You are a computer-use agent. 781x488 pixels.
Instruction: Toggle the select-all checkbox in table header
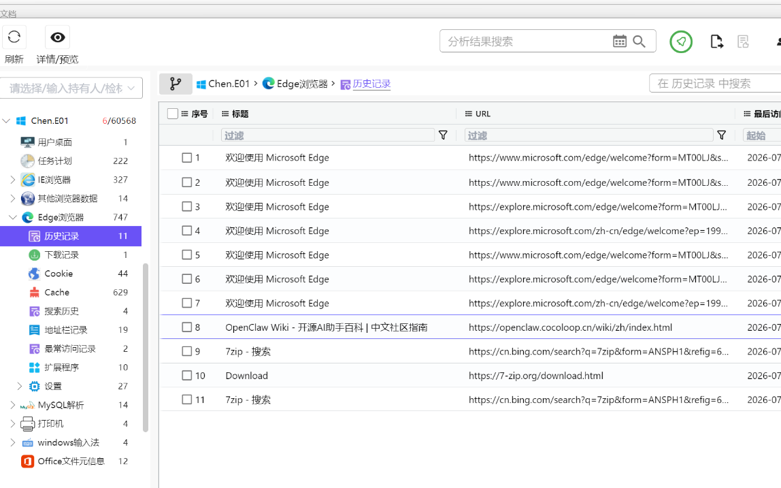coord(172,114)
